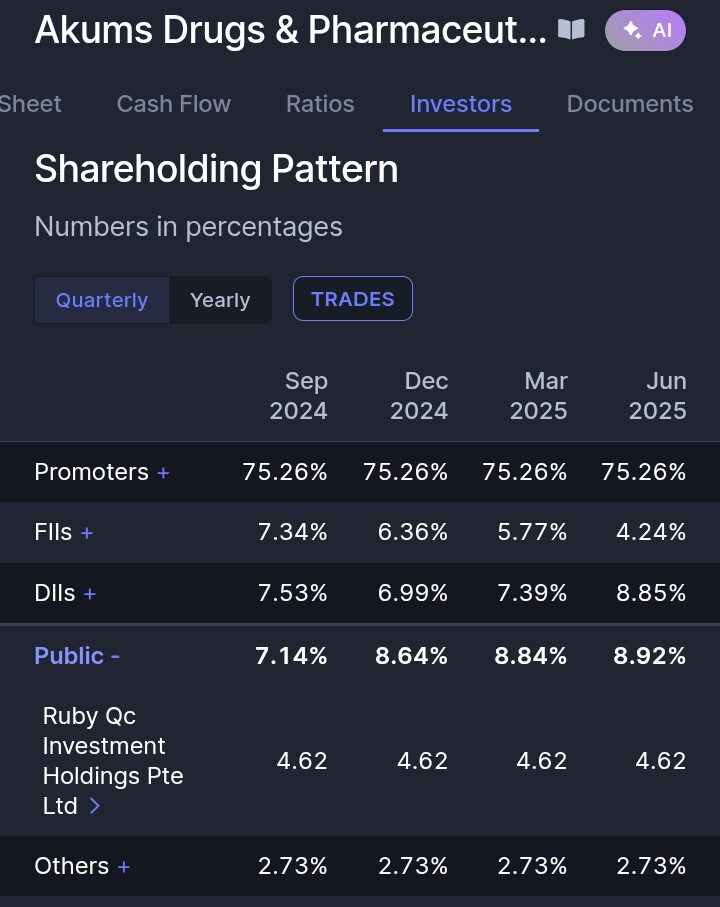This screenshot has width=720, height=907.
Task: Expand the Promoters row
Action: pos(163,473)
